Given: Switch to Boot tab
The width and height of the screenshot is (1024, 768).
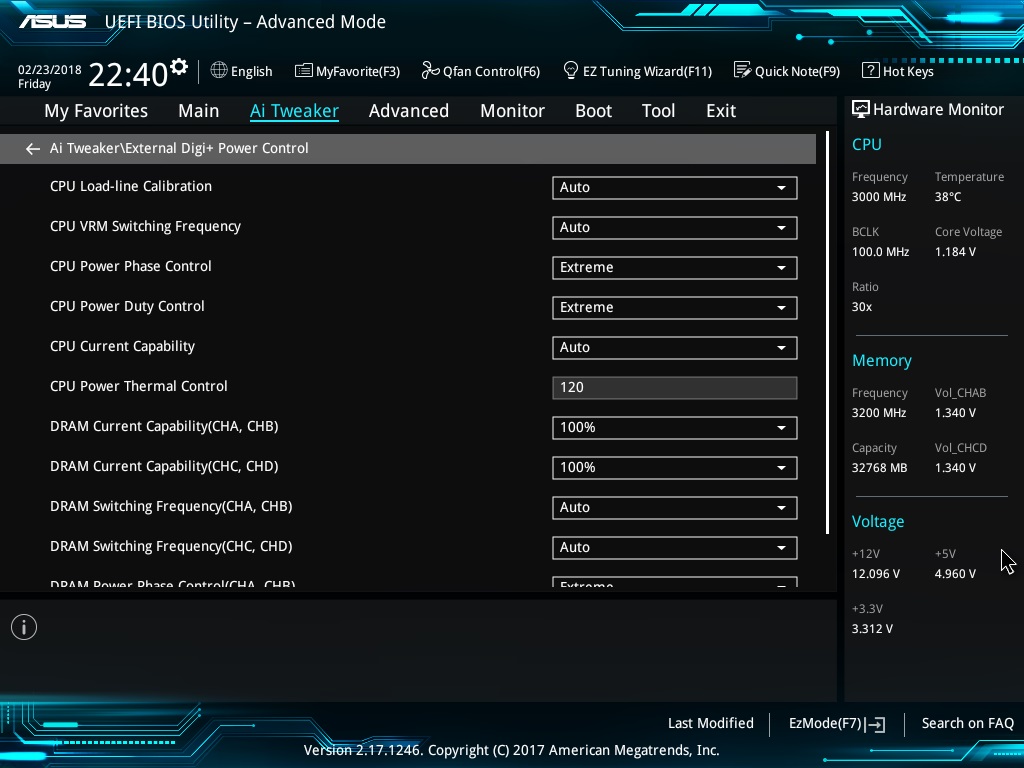Looking at the screenshot, I should (593, 111).
